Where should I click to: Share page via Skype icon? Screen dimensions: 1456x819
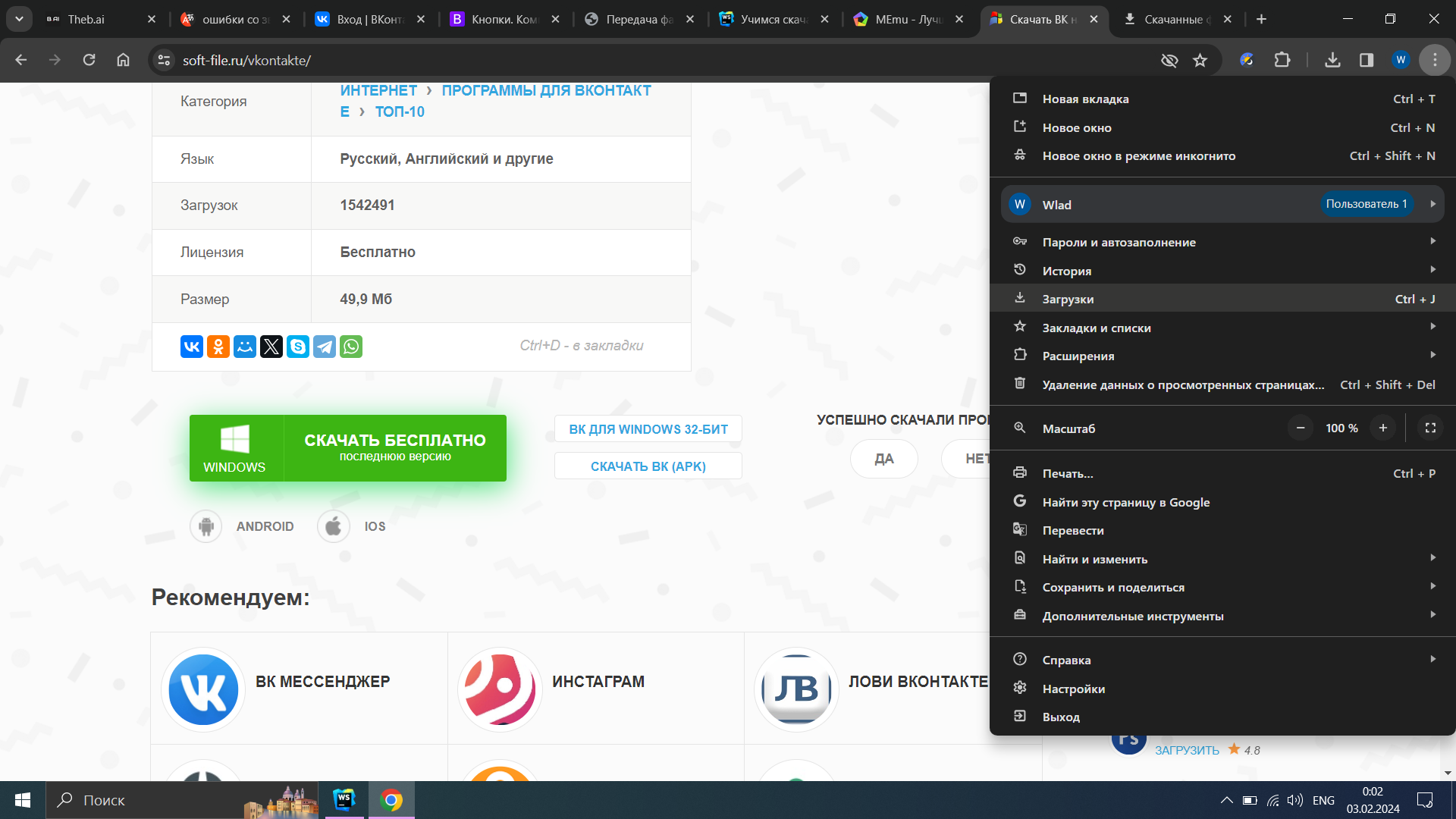[x=298, y=347]
